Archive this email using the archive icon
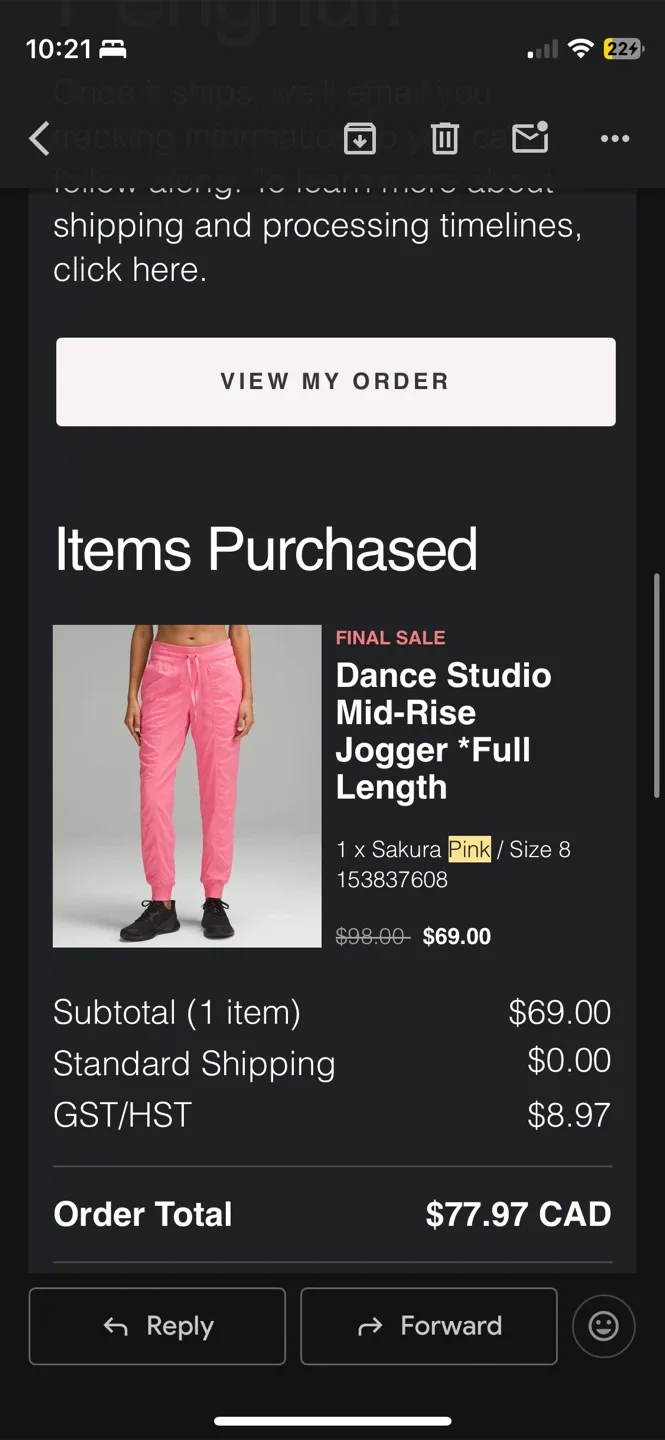This screenshot has height=1440, width=665. (x=360, y=139)
